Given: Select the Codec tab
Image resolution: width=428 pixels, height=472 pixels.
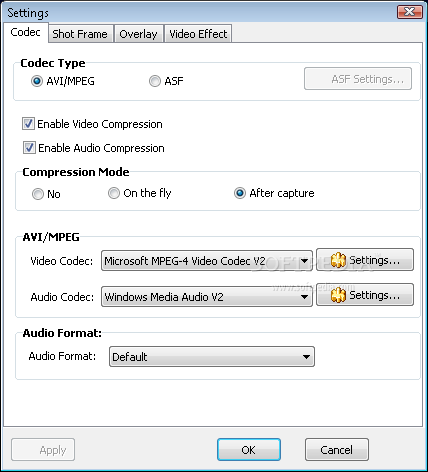Looking at the screenshot, I should click(x=25, y=32).
